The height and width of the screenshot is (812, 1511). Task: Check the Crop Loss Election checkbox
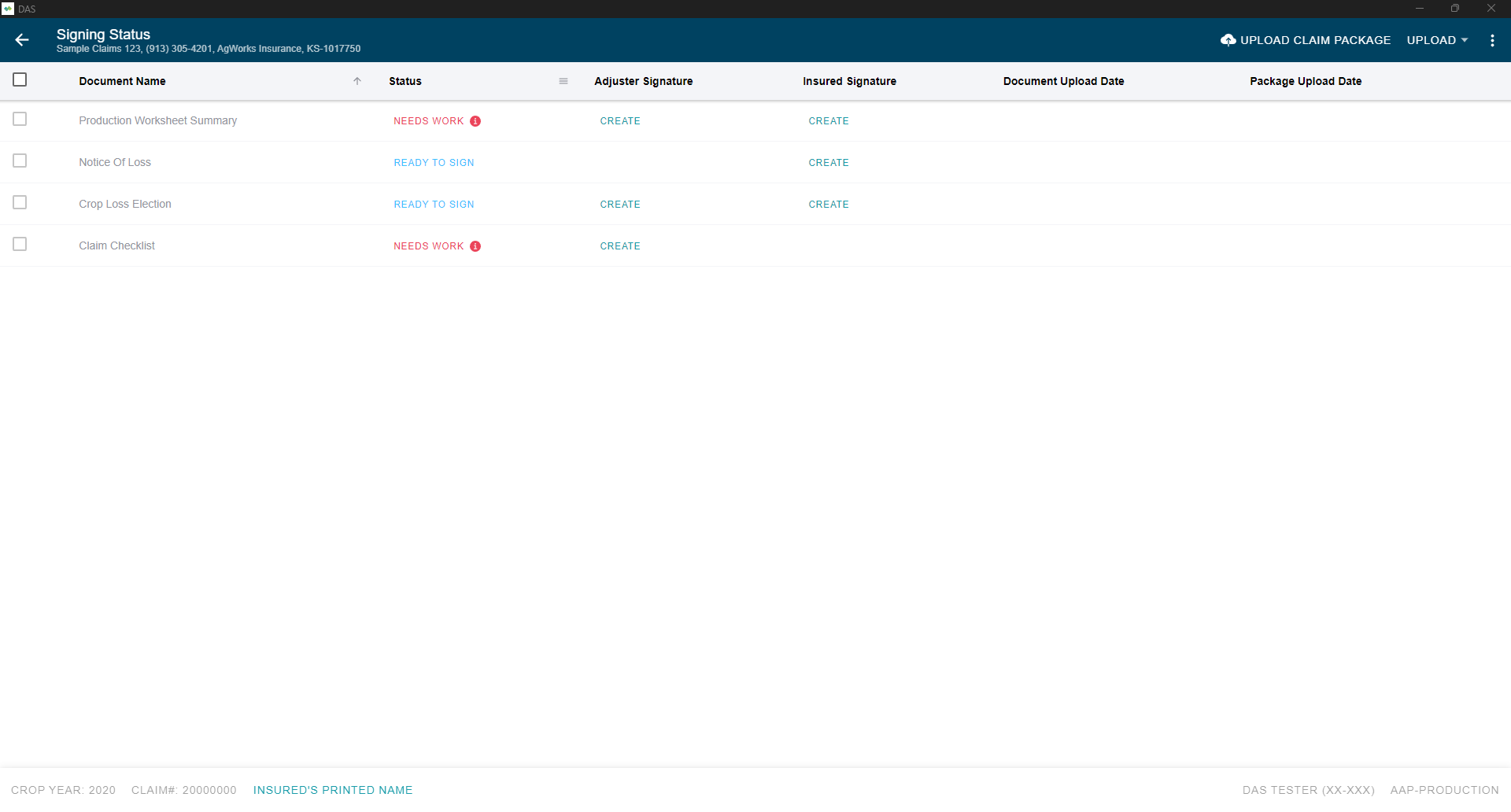click(20, 202)
